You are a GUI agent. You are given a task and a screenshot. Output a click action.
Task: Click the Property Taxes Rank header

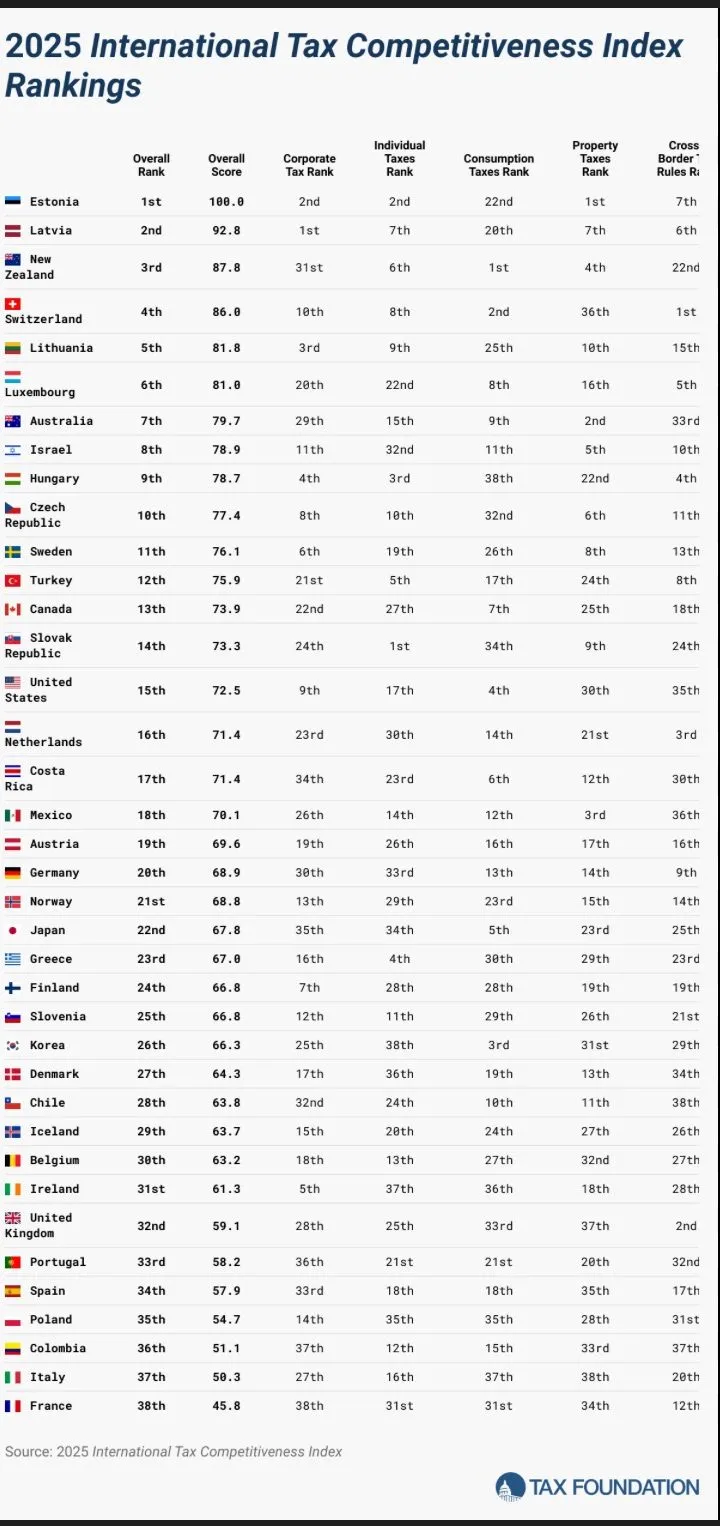pos(595,159)
